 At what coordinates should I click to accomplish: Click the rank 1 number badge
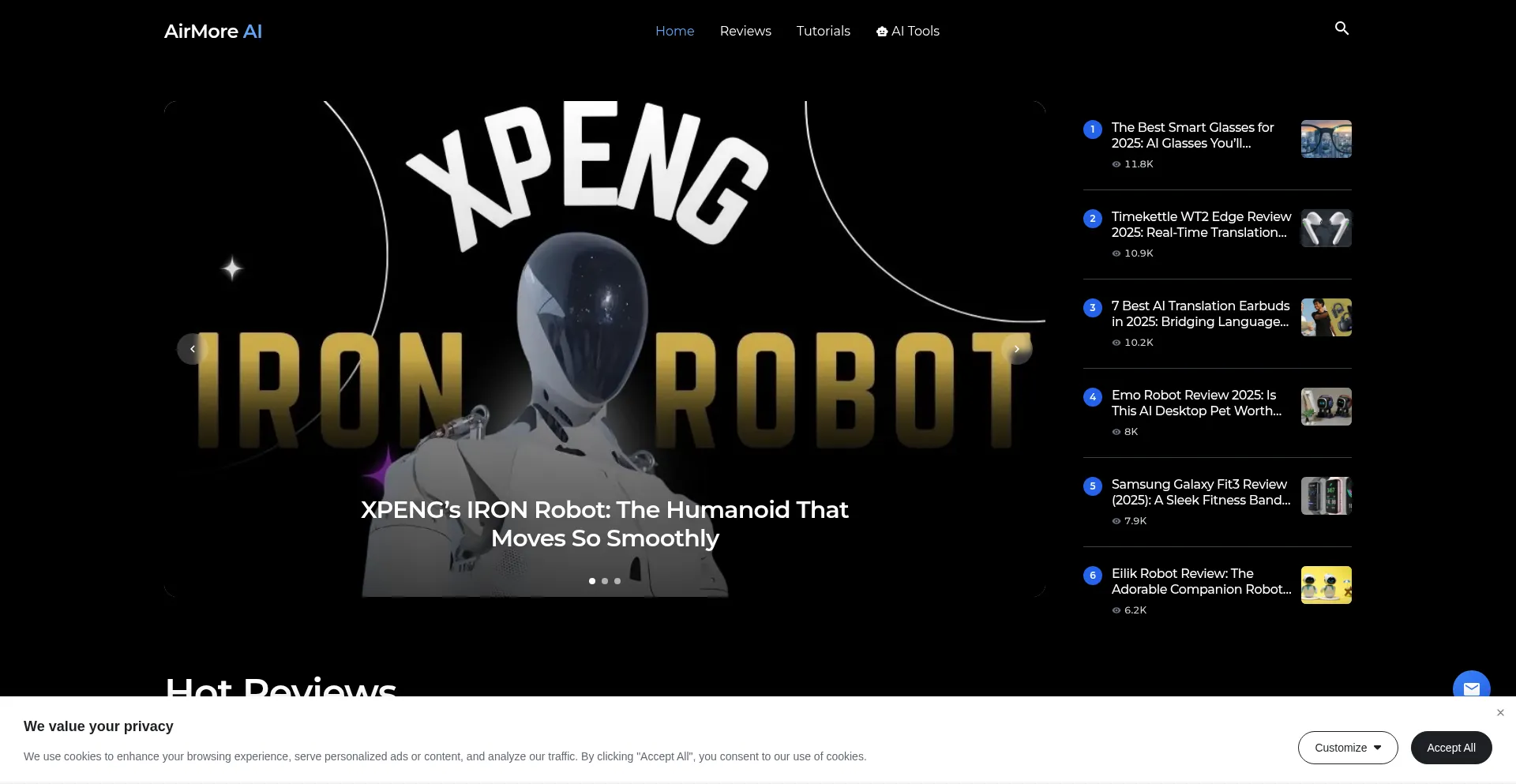1093,129
